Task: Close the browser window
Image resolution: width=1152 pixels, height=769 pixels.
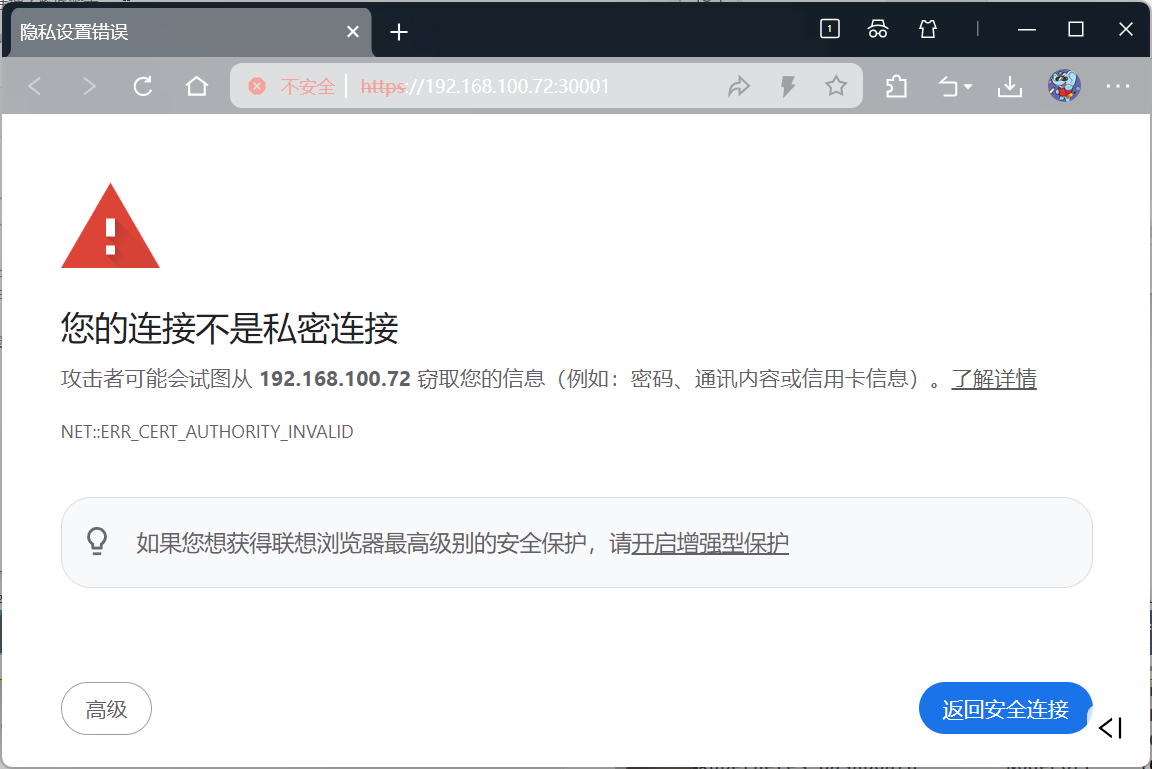Action: pos(1126,29)
